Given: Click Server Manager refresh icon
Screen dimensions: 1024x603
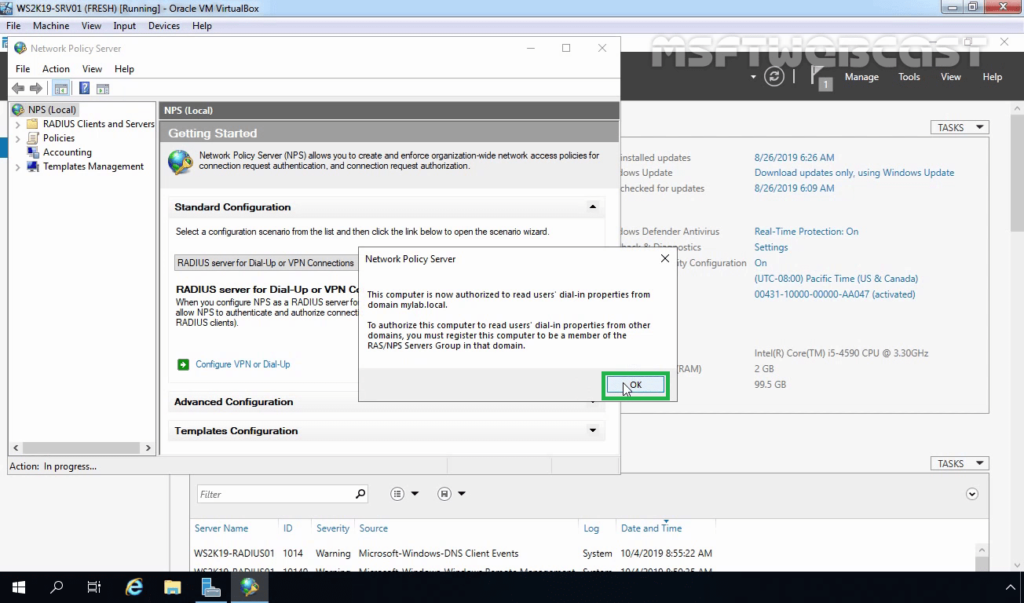Looking at the screenshot, I should click(x=774, y=76).
